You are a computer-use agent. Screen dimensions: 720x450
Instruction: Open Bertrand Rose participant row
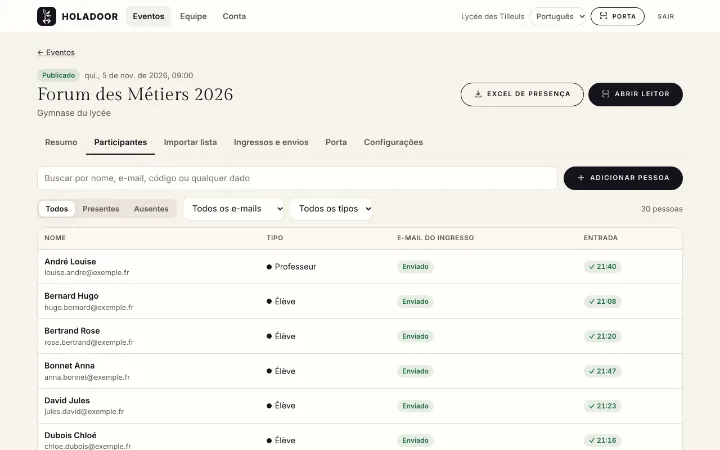click(x=360, y=337)
